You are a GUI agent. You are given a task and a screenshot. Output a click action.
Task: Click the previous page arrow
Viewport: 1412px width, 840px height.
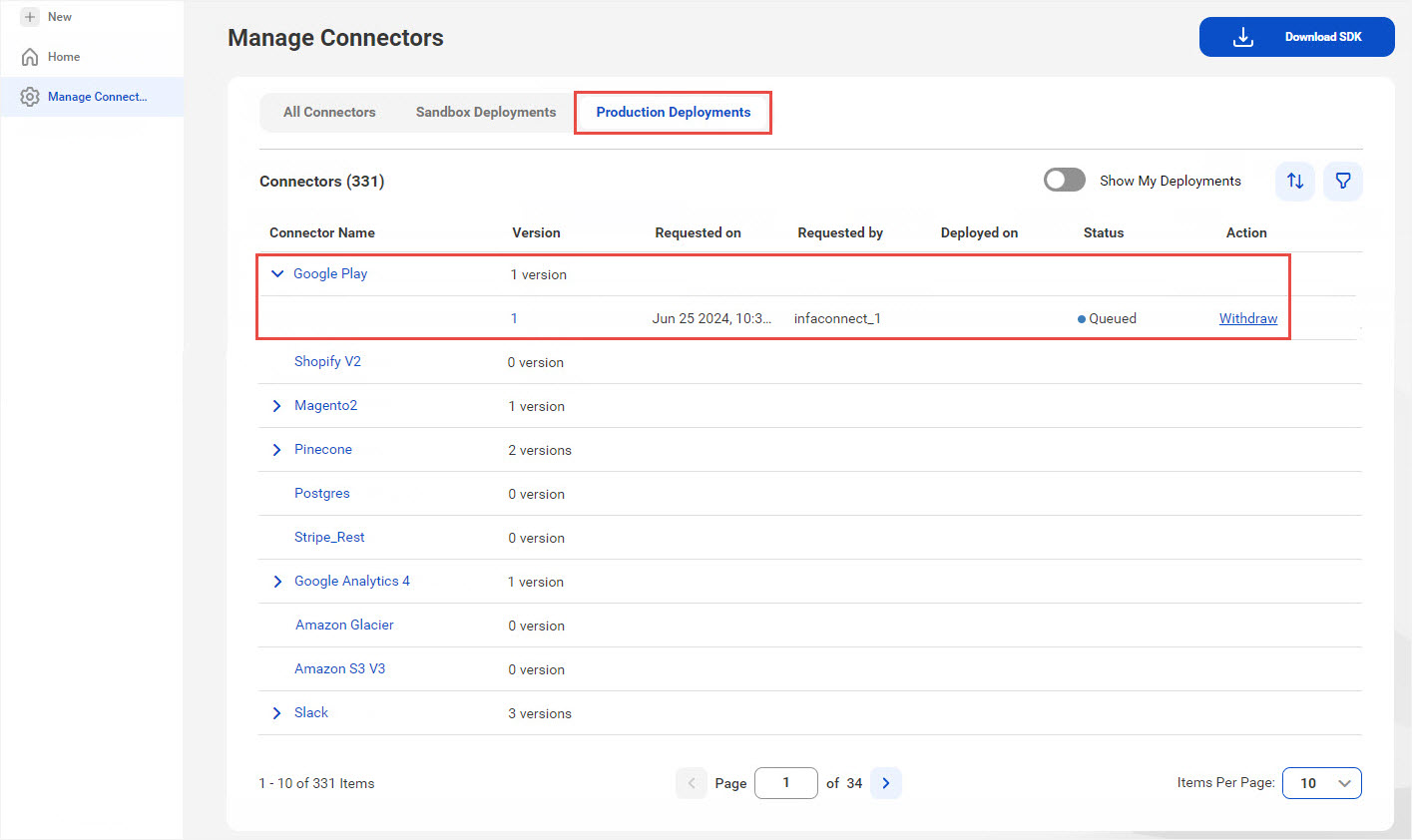pyautogui.click(x=692, y=783)
